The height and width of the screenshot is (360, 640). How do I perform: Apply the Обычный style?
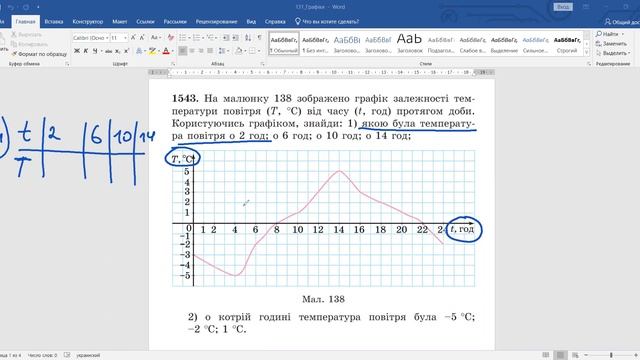[284, 44]
